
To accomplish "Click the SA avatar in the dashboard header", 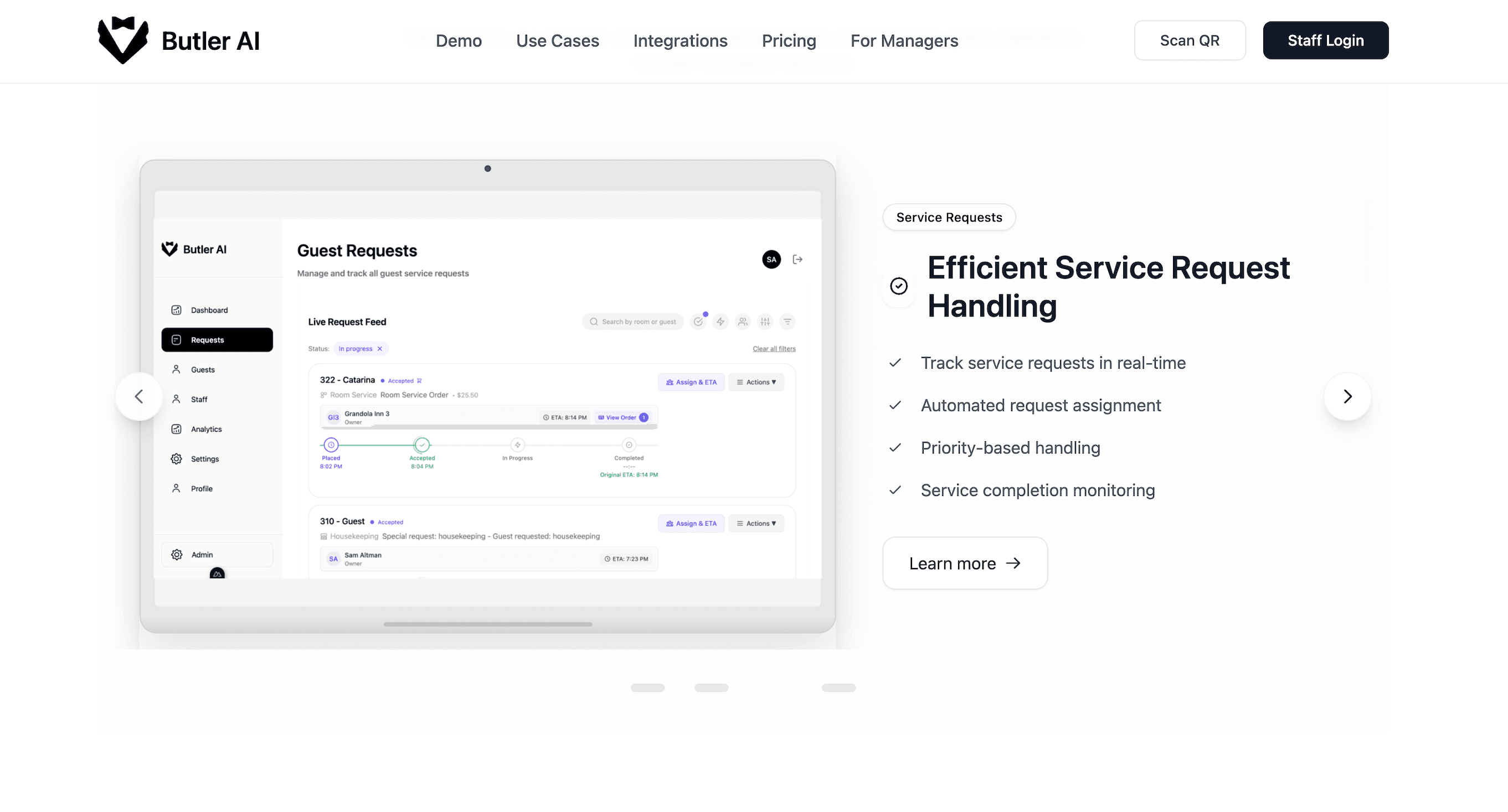I will coord(771,259).
